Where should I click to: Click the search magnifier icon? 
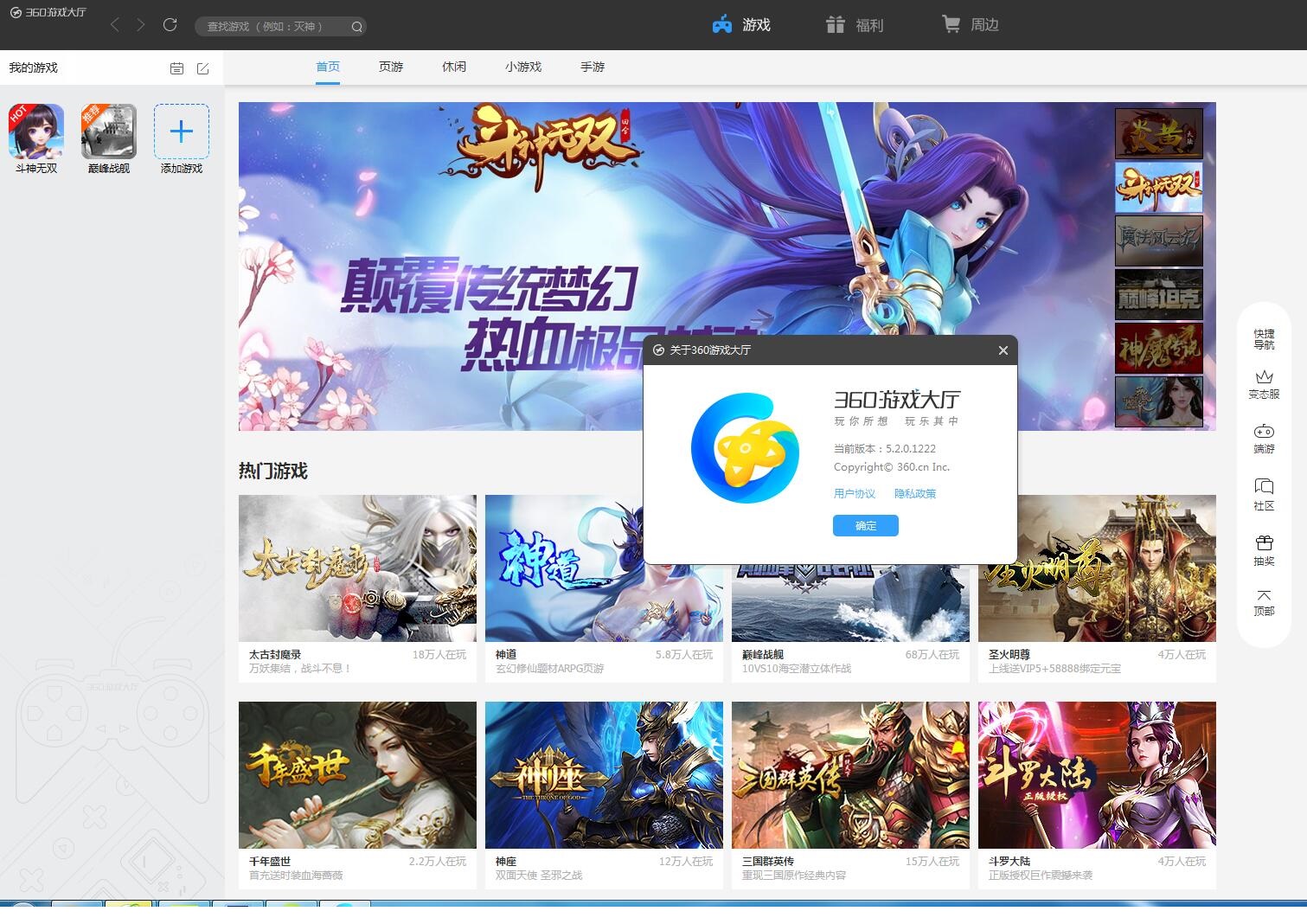pos(356,27)
